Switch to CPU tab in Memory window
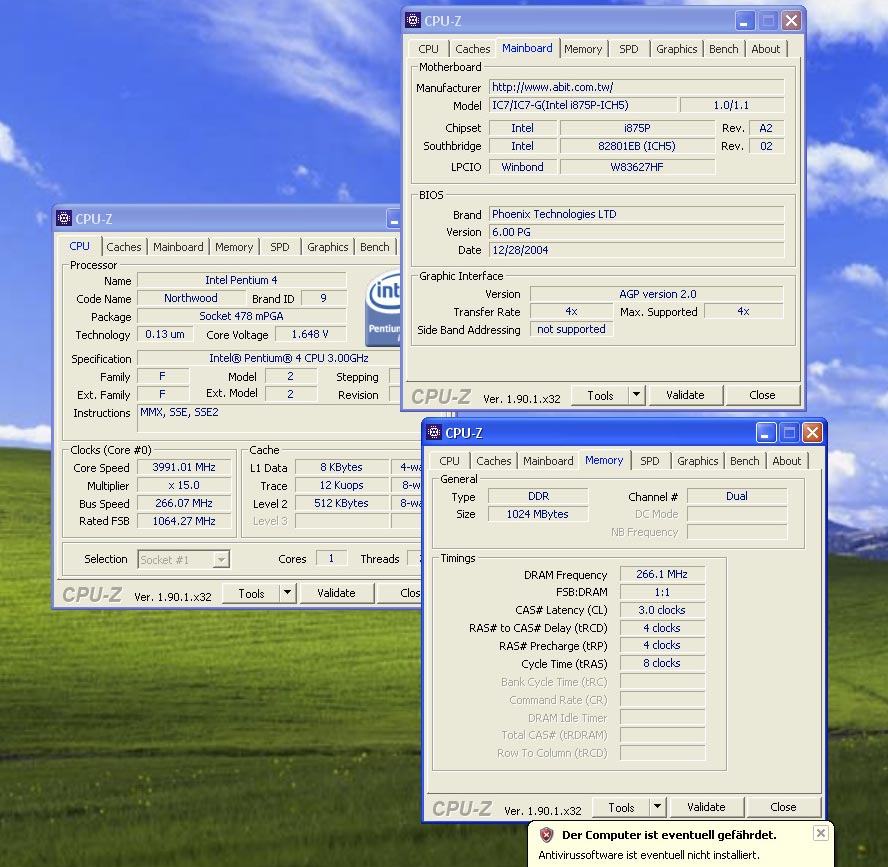888x867 pixels. (x=449, y=461)
